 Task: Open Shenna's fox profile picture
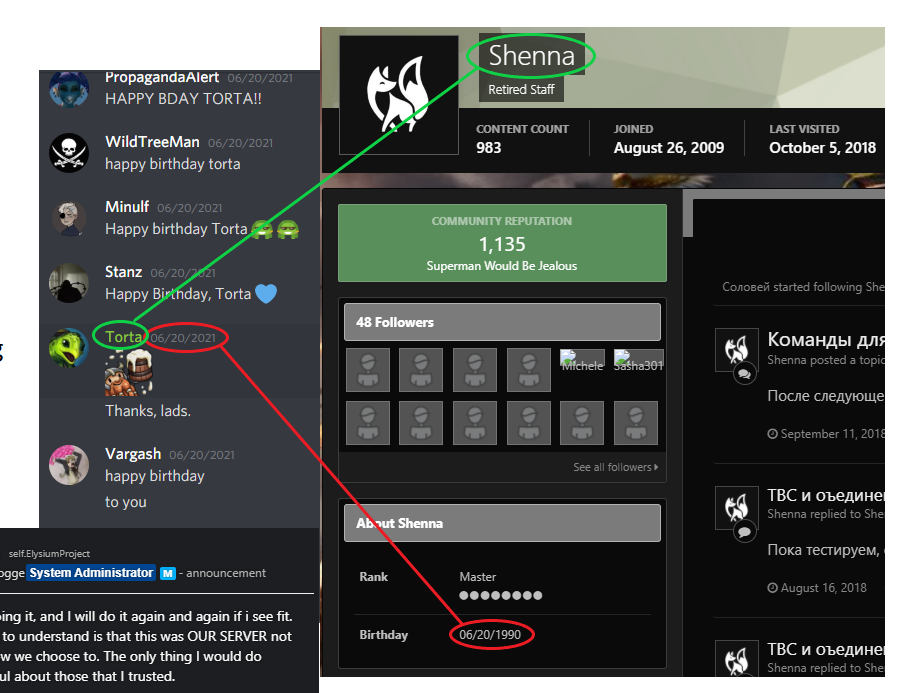pyautogui.click(x=399, y=95)
